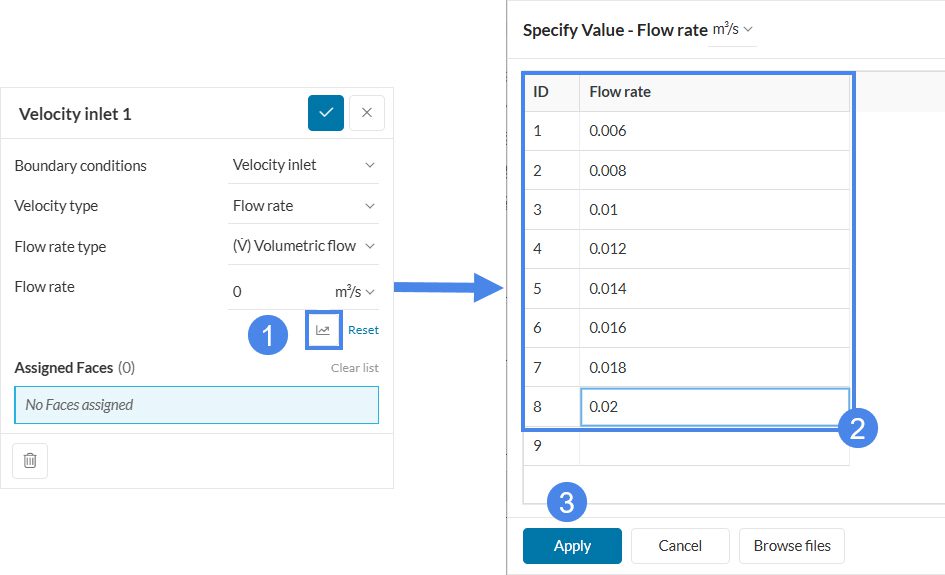Select the empty Flow rate cell in row 9
Image resolution: width=945 pixels, height=575 pixels.
(714, 446)
